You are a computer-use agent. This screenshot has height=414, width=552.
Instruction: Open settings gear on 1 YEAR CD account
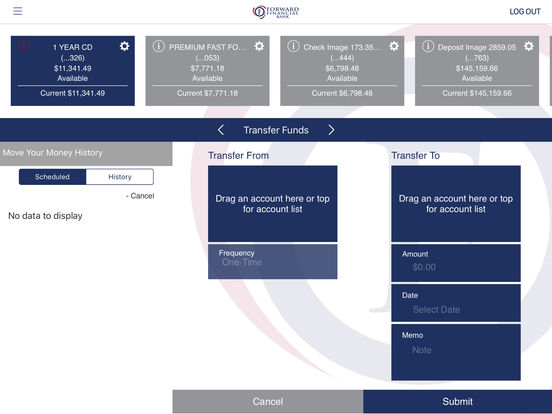pyautogui.click(x=124, y=46)
